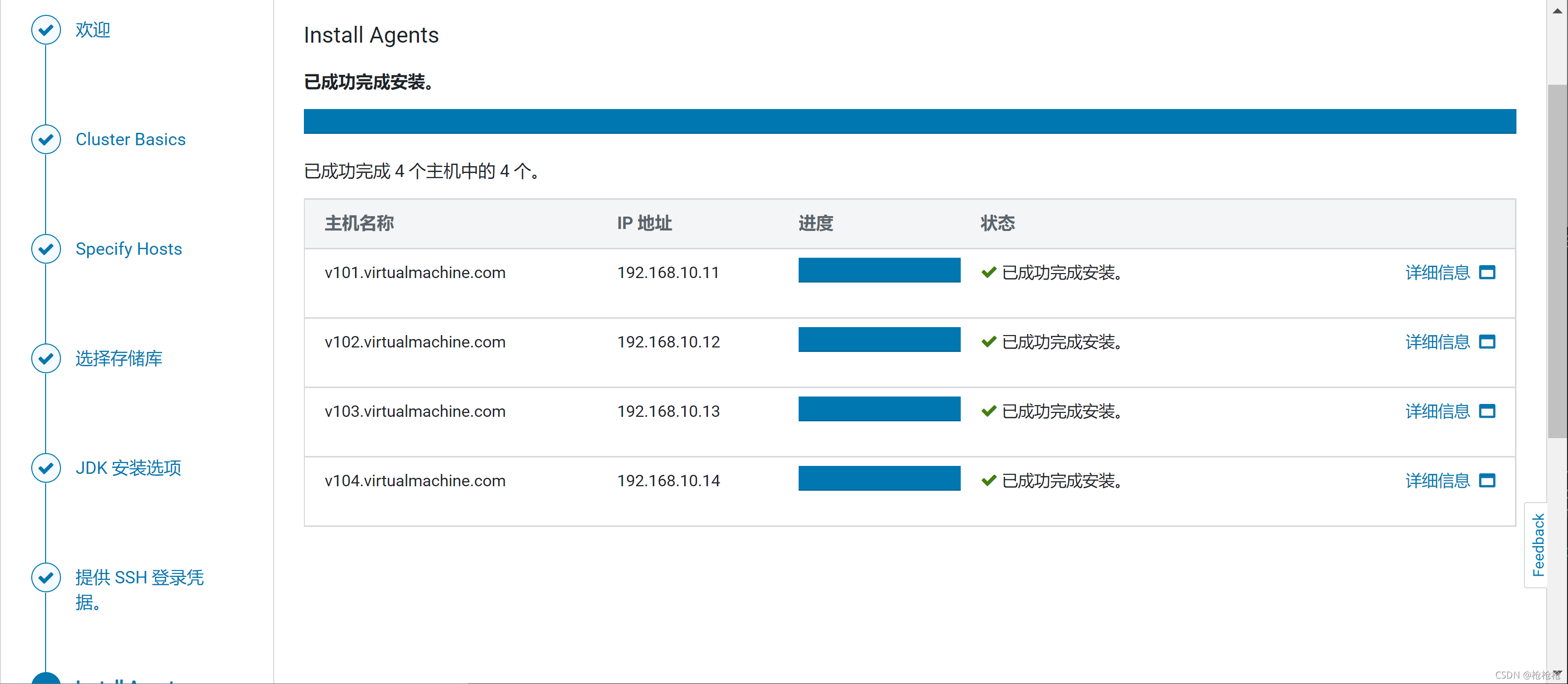Click the IP 地址 column header
Viewport: 1568px width, 684px height.
644,224
